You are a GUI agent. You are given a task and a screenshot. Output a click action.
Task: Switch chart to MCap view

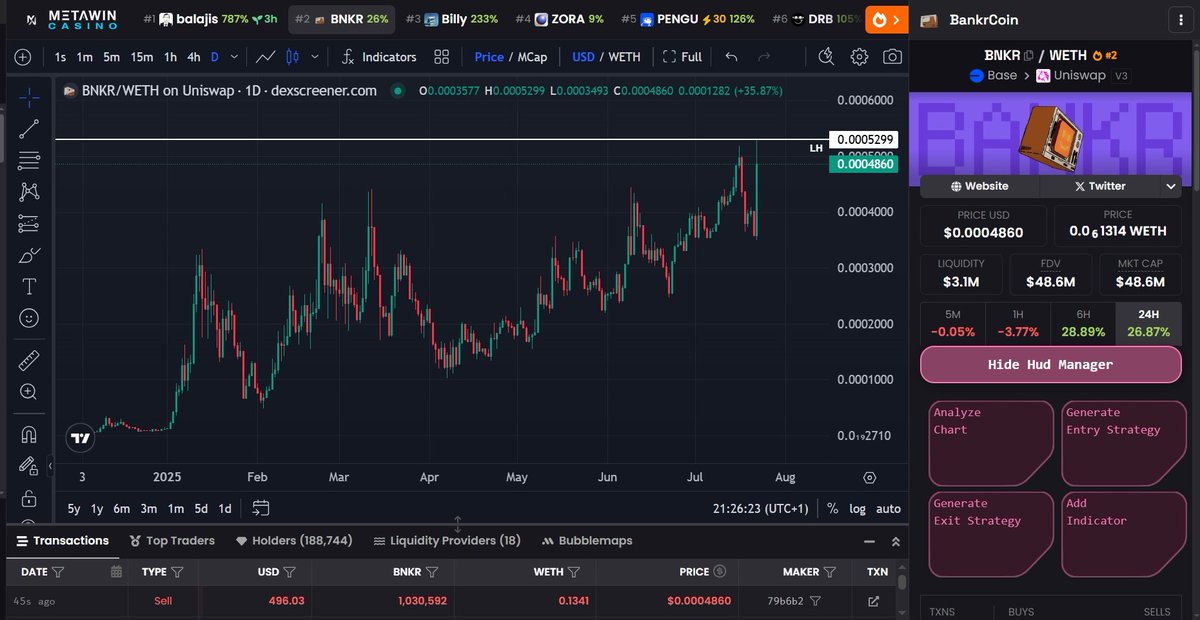pos(532,57)
